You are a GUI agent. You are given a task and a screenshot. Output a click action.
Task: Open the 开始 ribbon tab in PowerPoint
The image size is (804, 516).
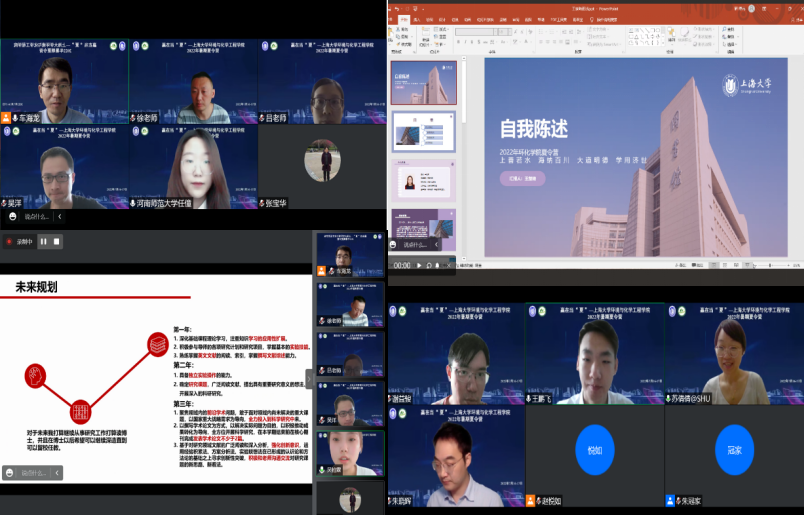pyautogui.click(x=403, y=18)
